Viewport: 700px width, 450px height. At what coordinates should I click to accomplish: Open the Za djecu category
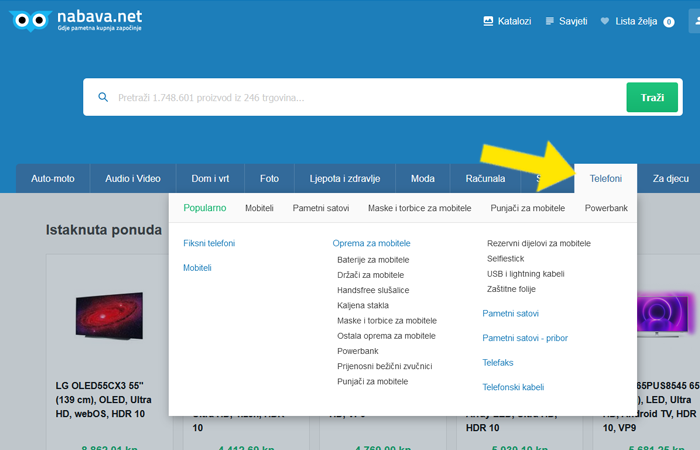pyautogui.click(x=671, y=179)
